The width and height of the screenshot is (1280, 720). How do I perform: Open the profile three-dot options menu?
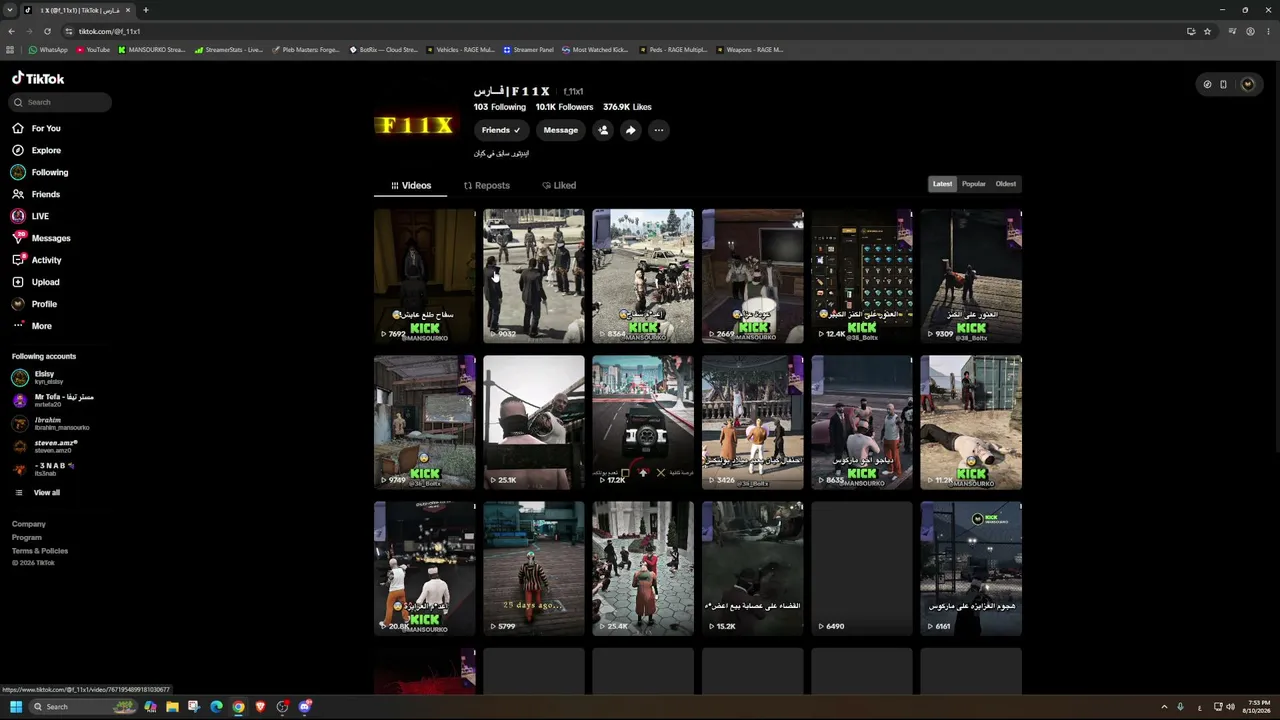click(x=658, y=130)
